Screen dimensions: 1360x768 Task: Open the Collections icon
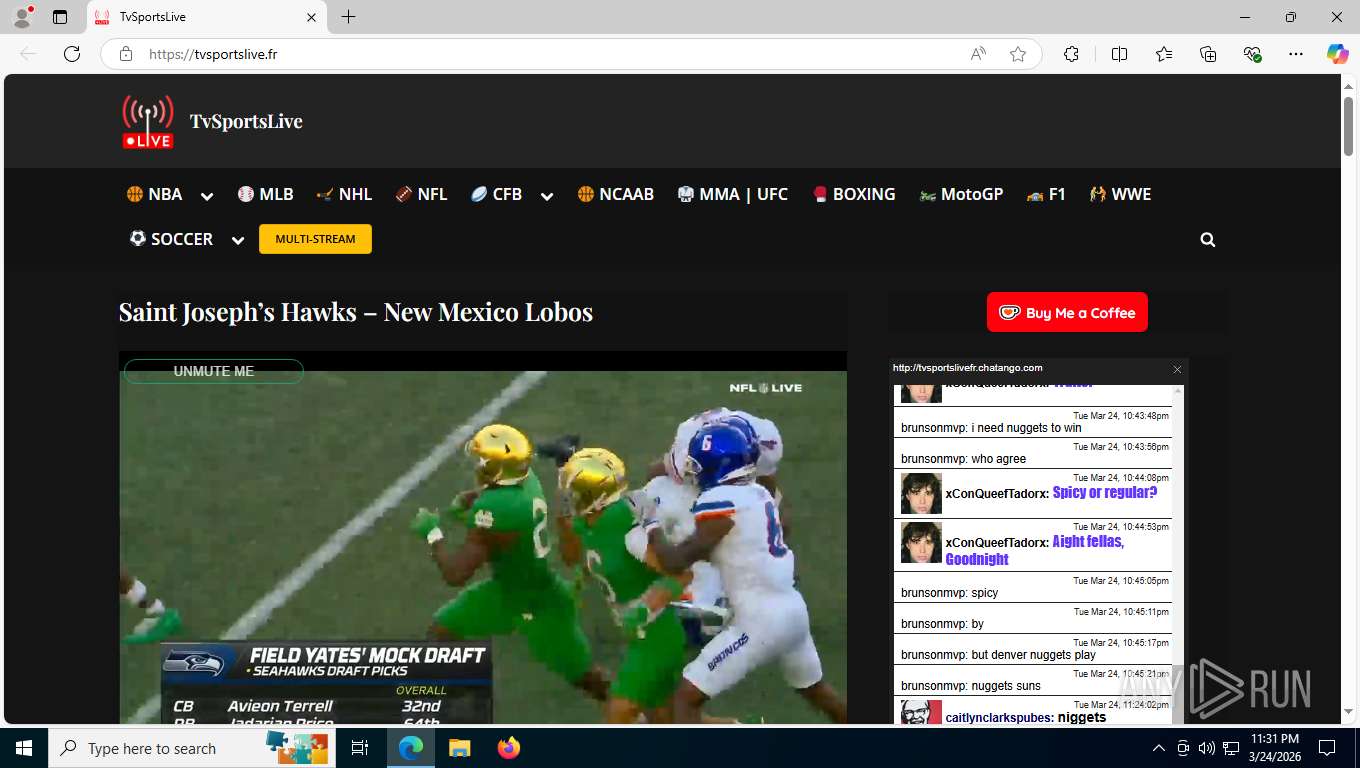tap(1208, 54)
